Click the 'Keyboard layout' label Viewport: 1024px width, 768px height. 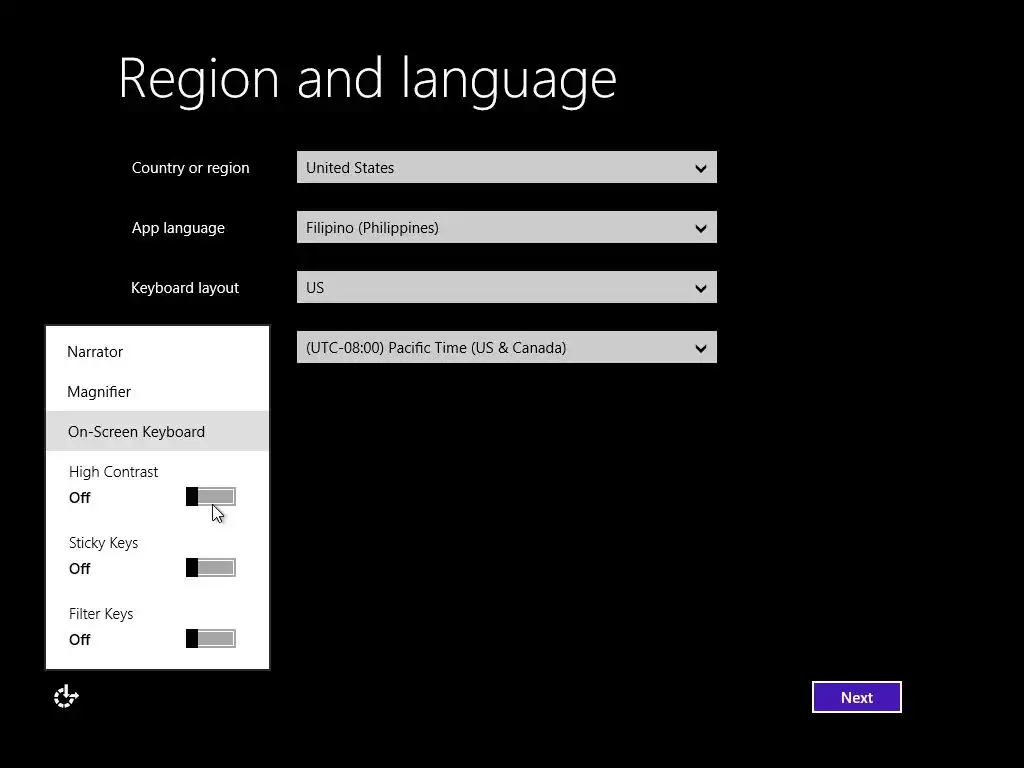185,288
